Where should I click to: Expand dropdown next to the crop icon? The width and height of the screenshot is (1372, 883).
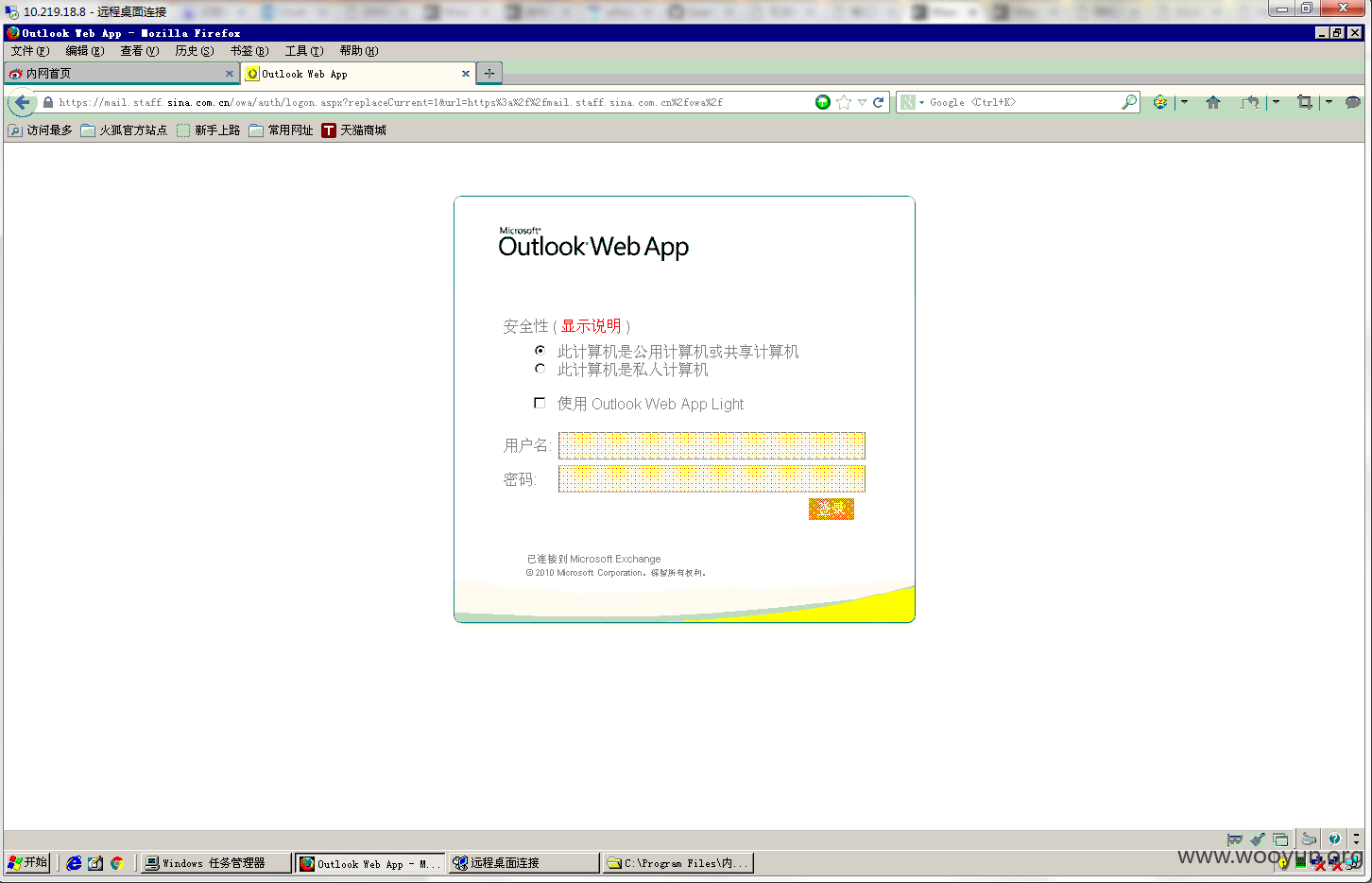1329,102
